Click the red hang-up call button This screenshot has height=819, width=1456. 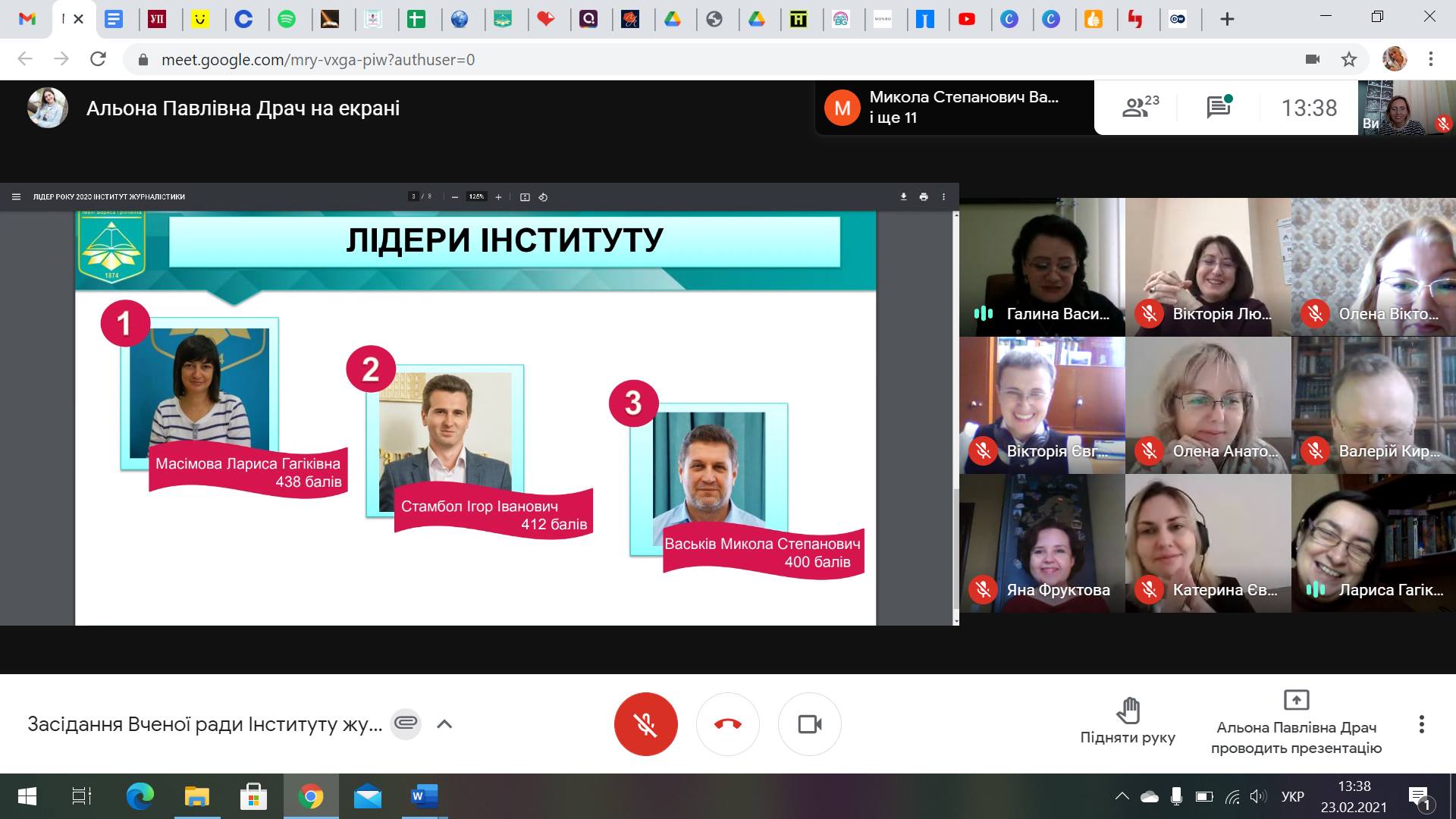(x=727, y=724)
